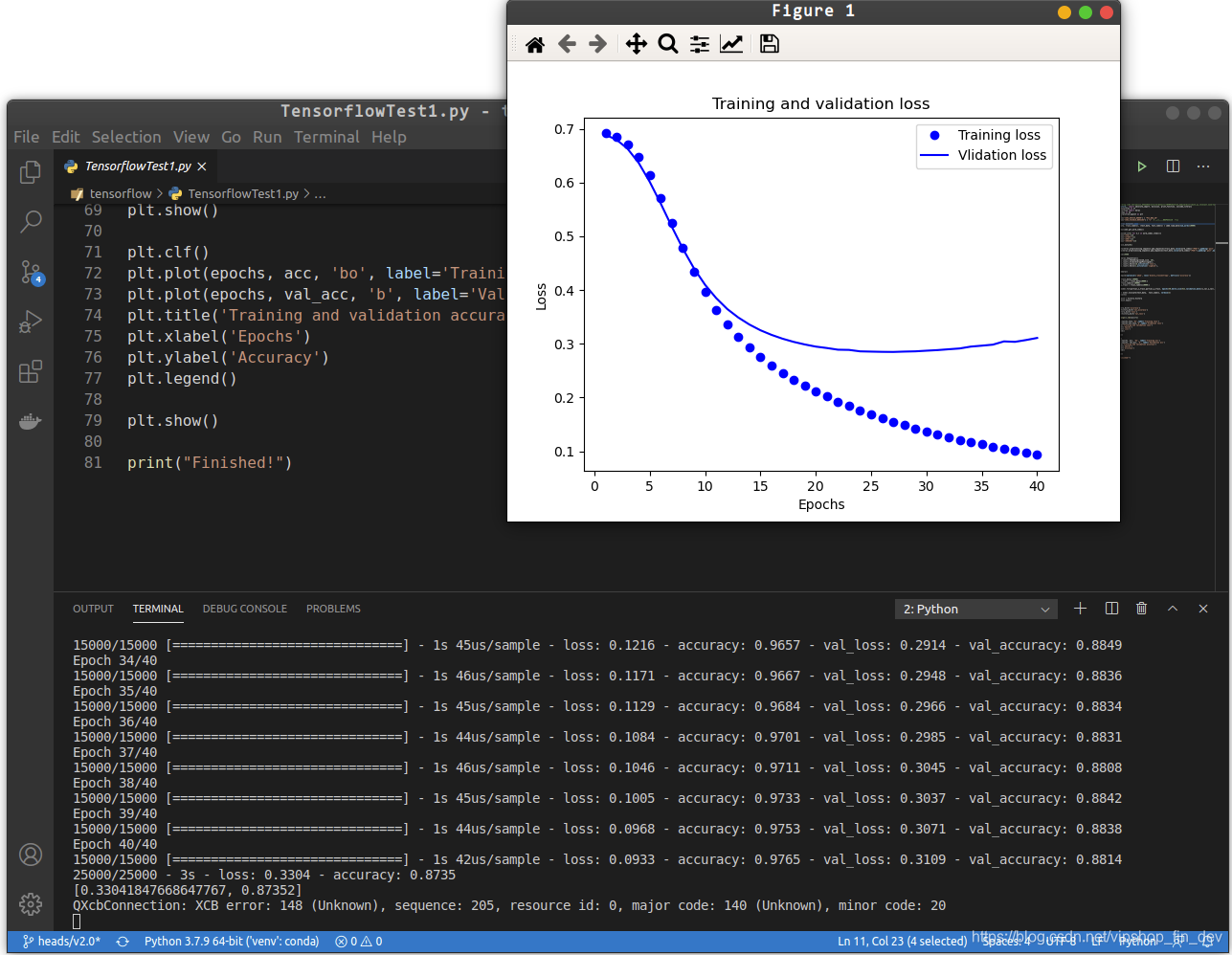Click the 'Epochs' x-axis label
The image size is (1232, 955).
[x=821, y=504]
